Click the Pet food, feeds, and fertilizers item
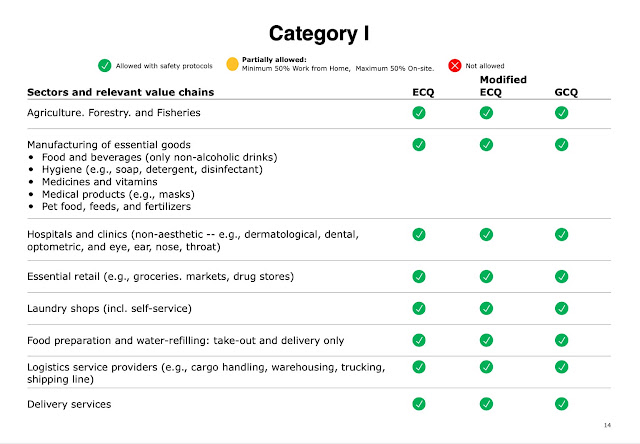The height and width of the screenshot is (444, 640). pos(116,206)
